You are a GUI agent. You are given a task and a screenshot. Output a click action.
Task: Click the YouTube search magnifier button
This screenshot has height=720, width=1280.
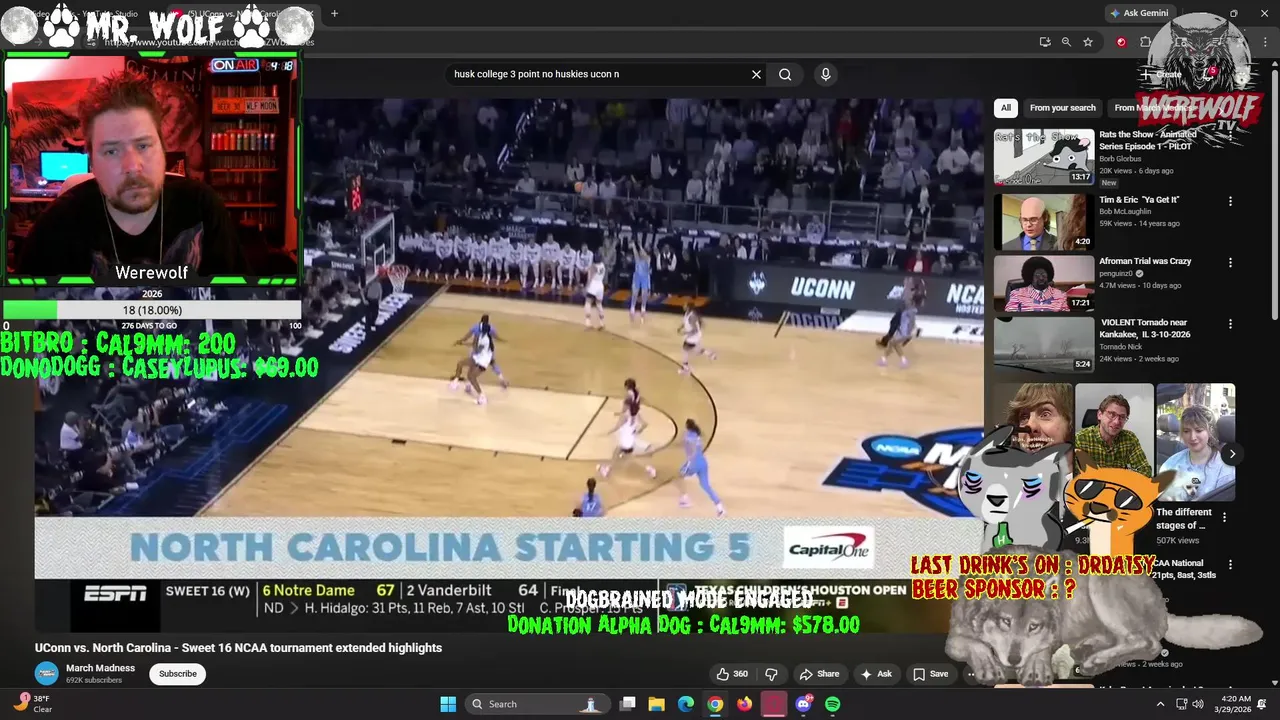(785, 74)
